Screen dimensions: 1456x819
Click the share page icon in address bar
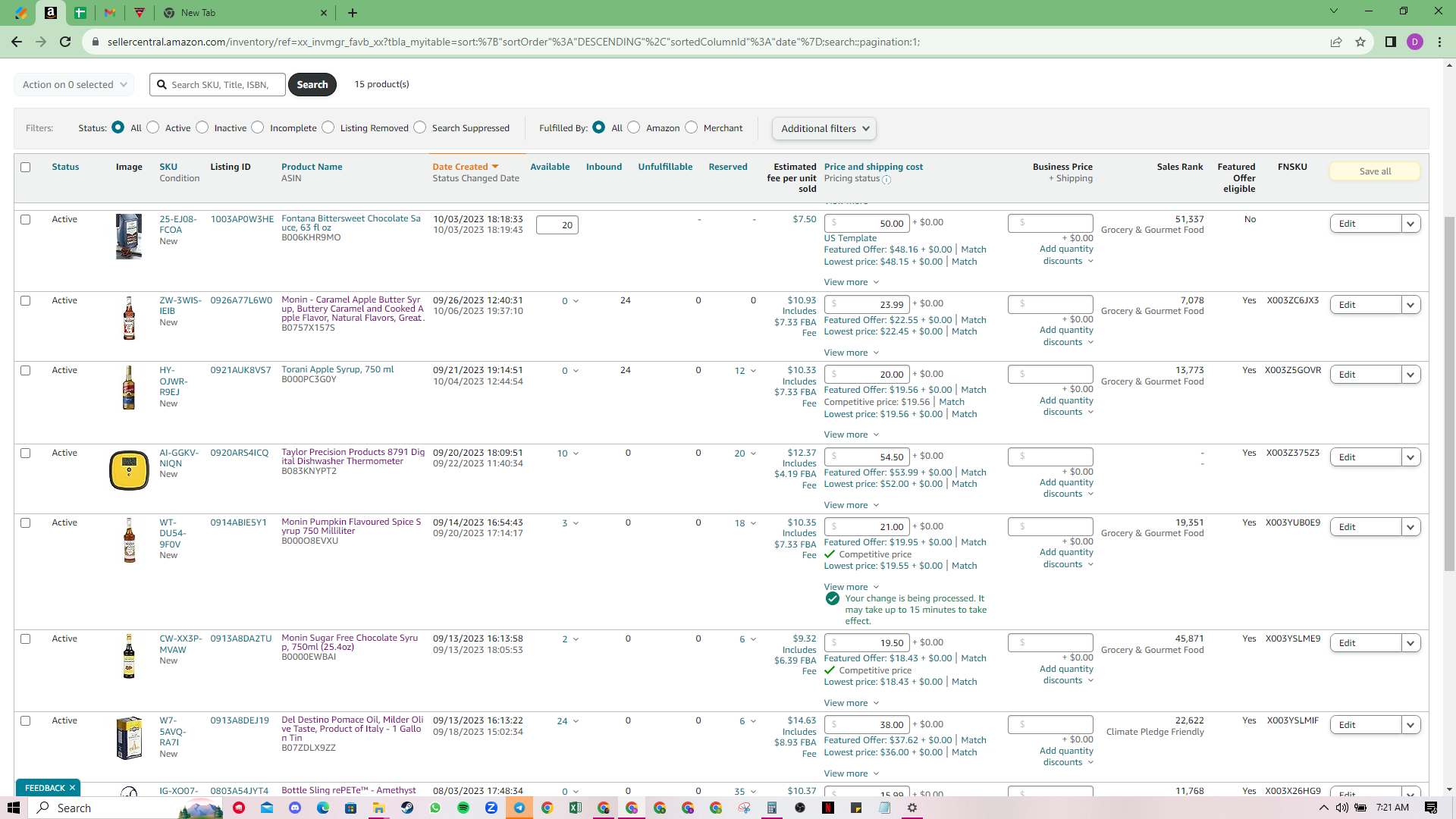[x=1336, y=42]
